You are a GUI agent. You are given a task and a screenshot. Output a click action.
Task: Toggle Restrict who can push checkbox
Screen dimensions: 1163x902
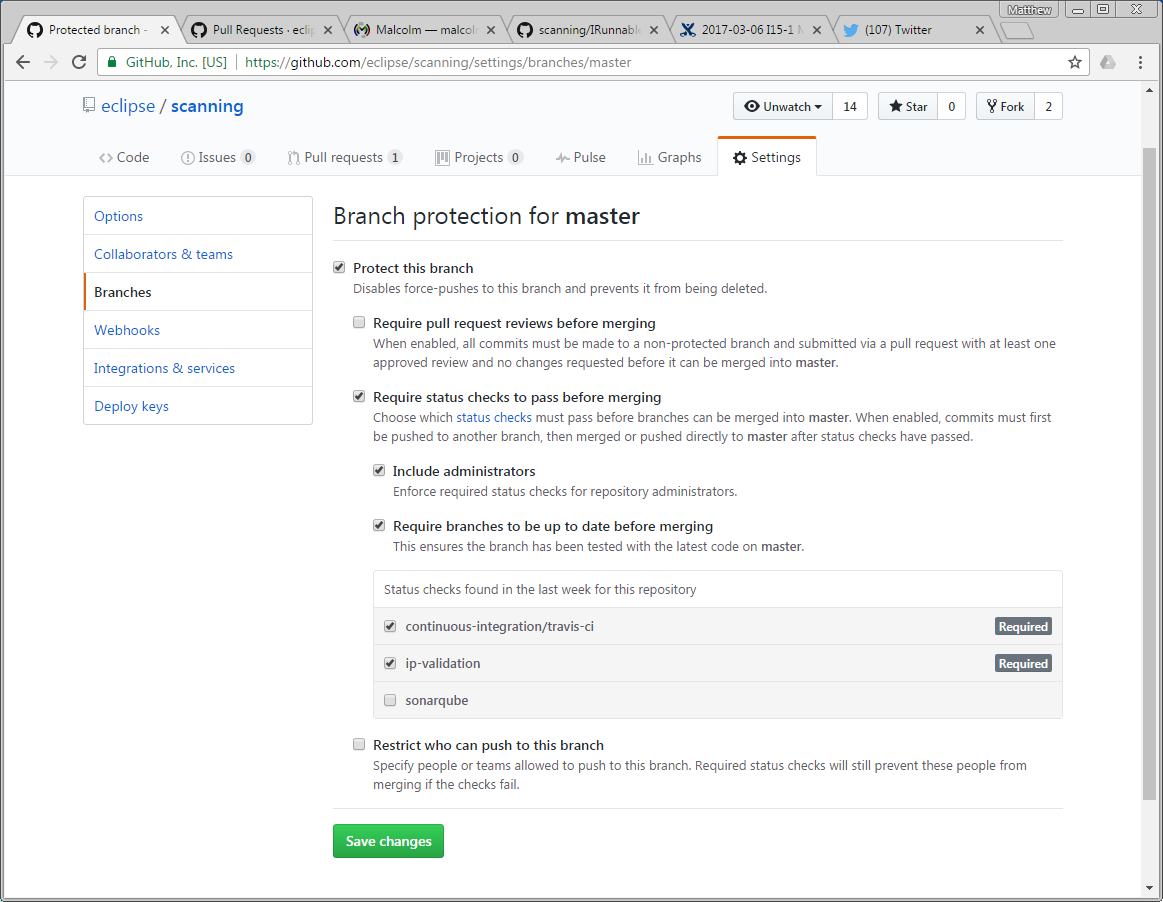[x=359, y=745]
